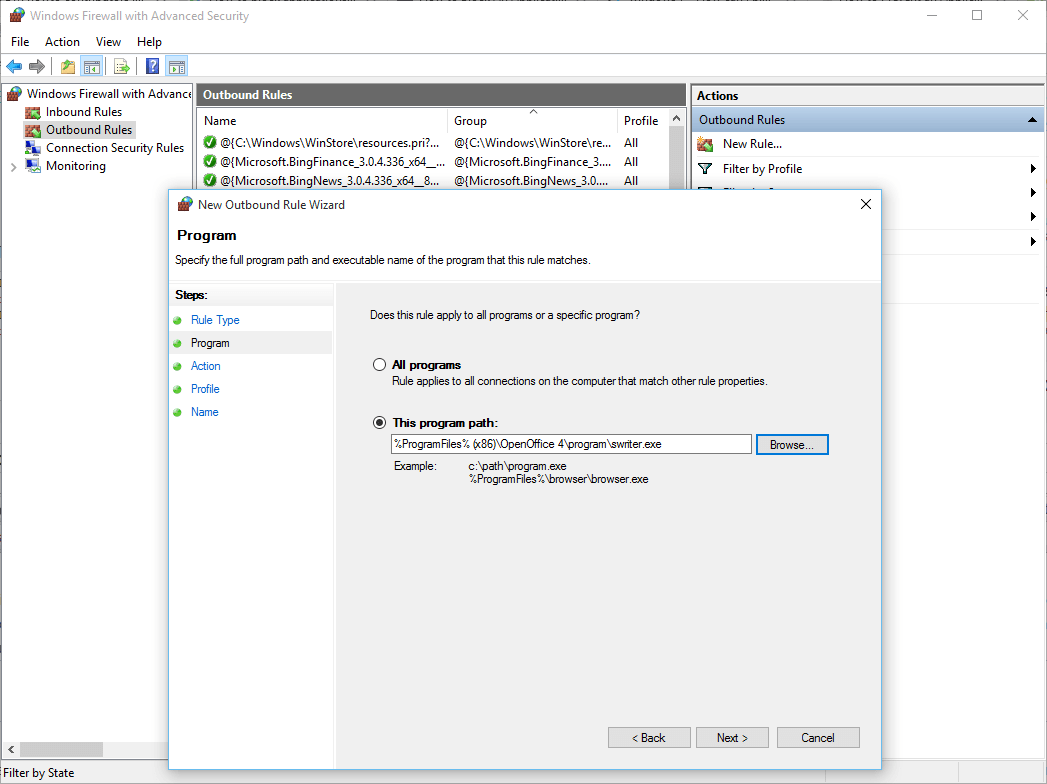Open Help via blue question mark icon
This screenshot has width=1047, height=784.
152,67
